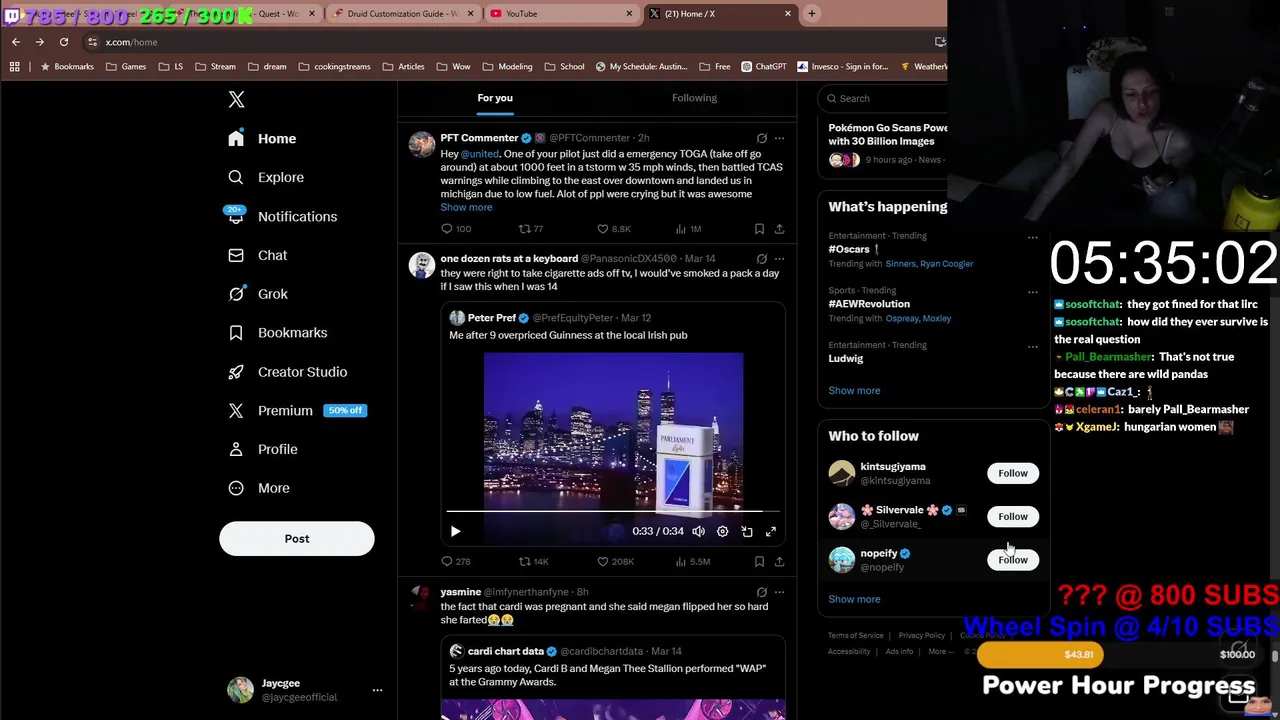Bookmark the one dozen rats post
The image size is (1280, 720).
tap(759, 562)
